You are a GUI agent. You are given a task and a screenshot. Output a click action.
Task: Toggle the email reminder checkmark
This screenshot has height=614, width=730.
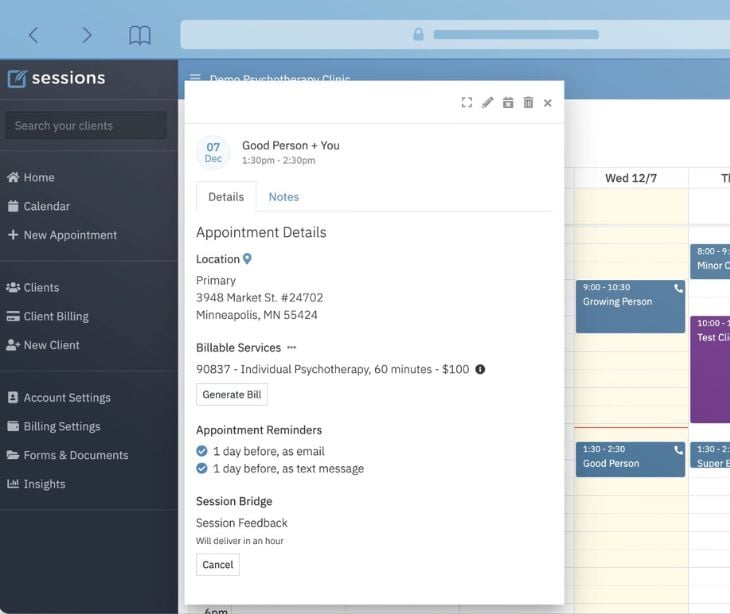202,451
